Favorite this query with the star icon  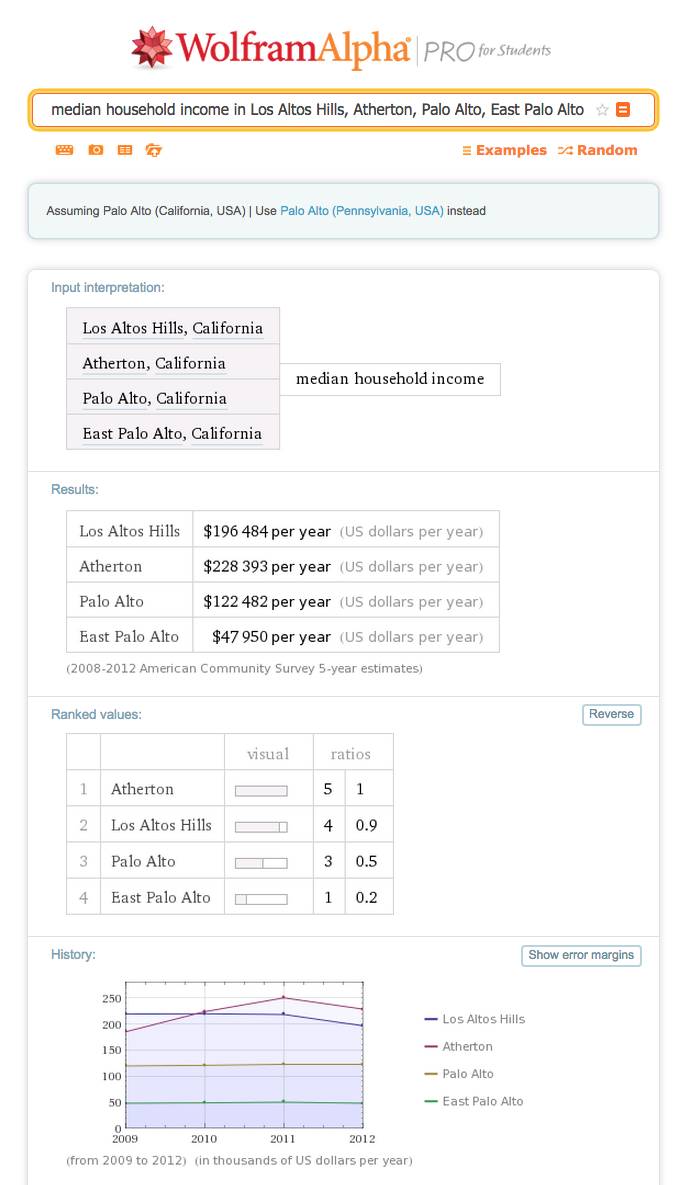602,110
